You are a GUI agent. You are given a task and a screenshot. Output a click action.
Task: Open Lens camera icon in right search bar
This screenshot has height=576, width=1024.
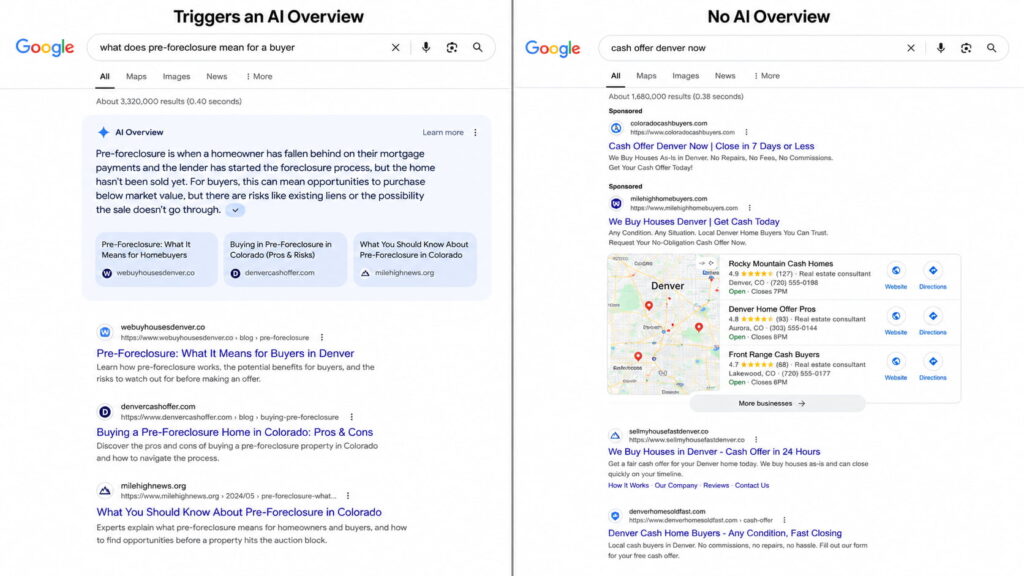pos(966,48)
